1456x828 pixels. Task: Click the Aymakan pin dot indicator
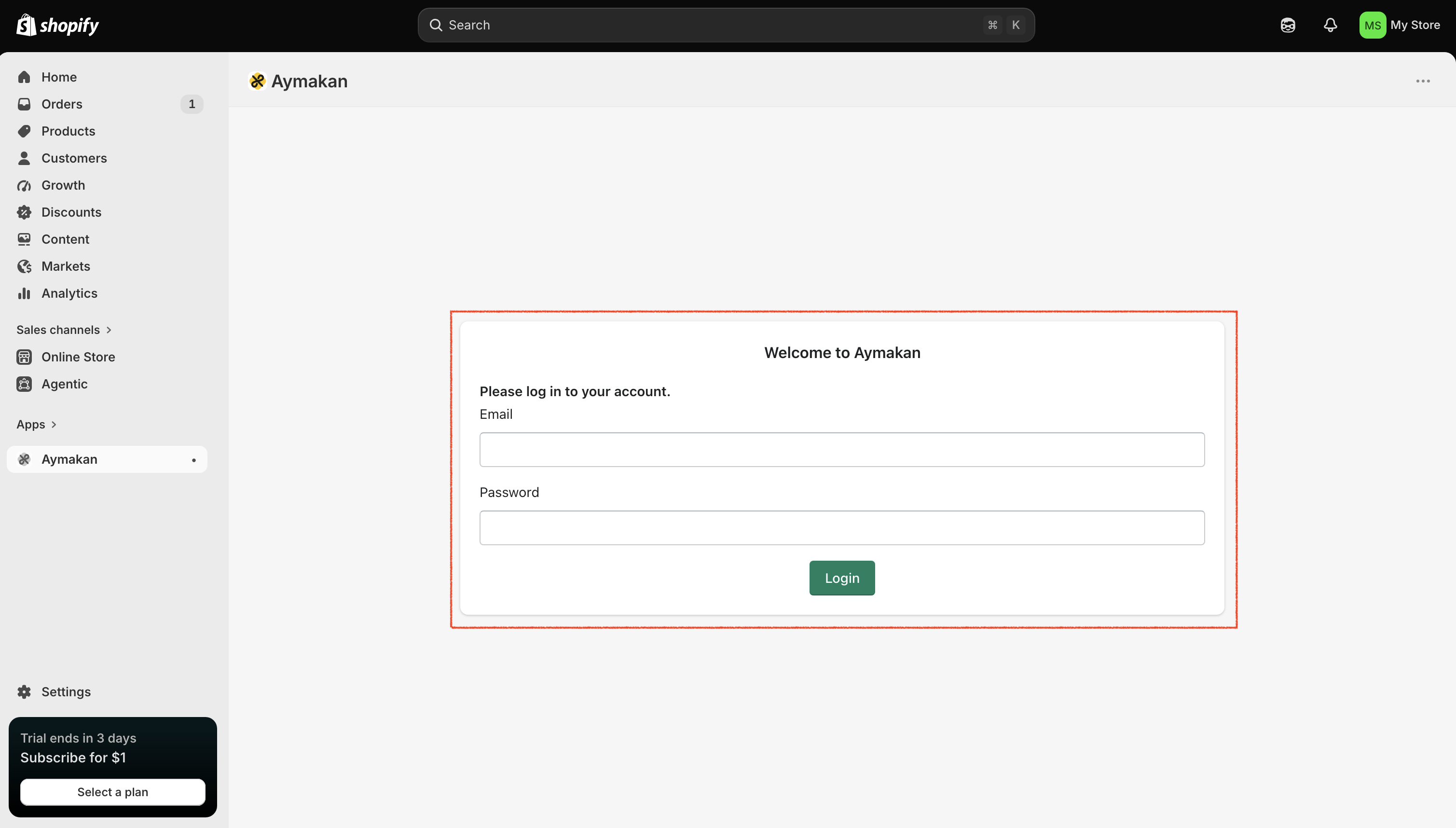(x=194, y=460)
